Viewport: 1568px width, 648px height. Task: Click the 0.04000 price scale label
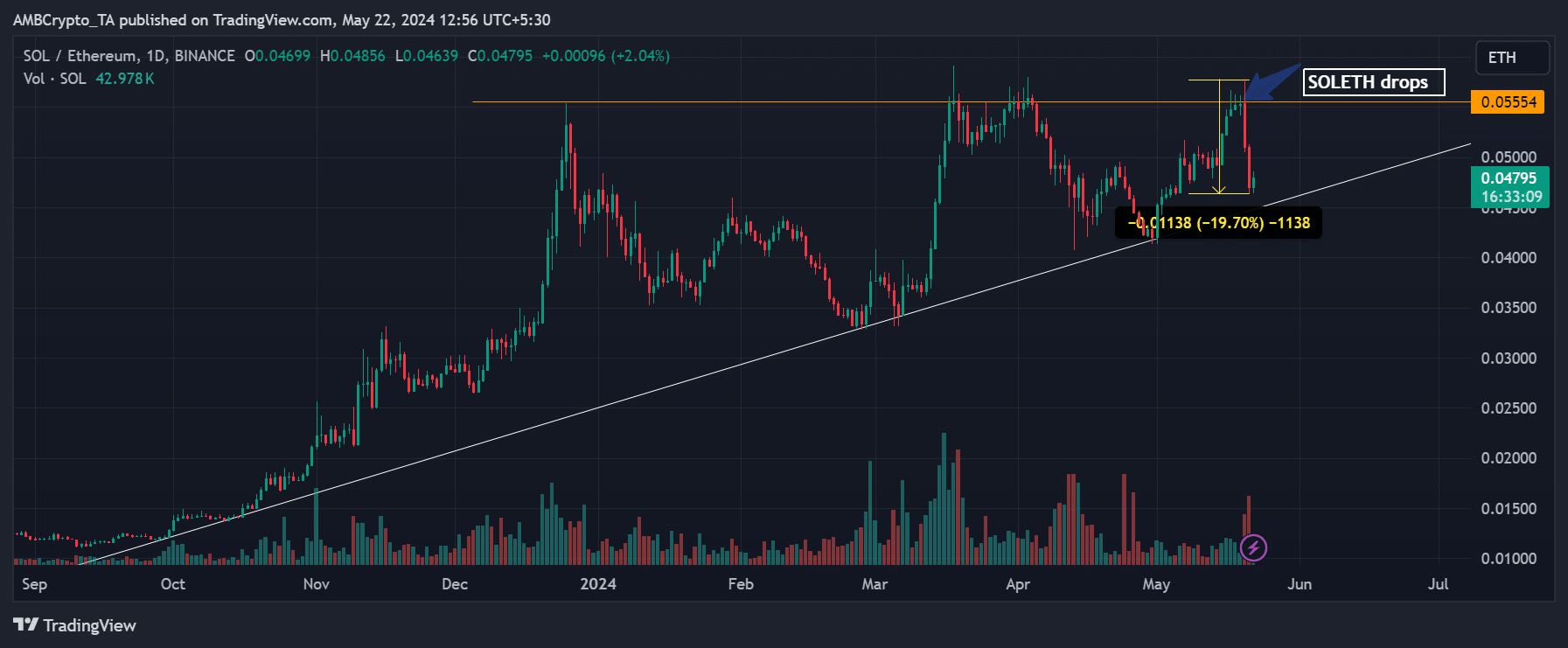(1509, 258)
